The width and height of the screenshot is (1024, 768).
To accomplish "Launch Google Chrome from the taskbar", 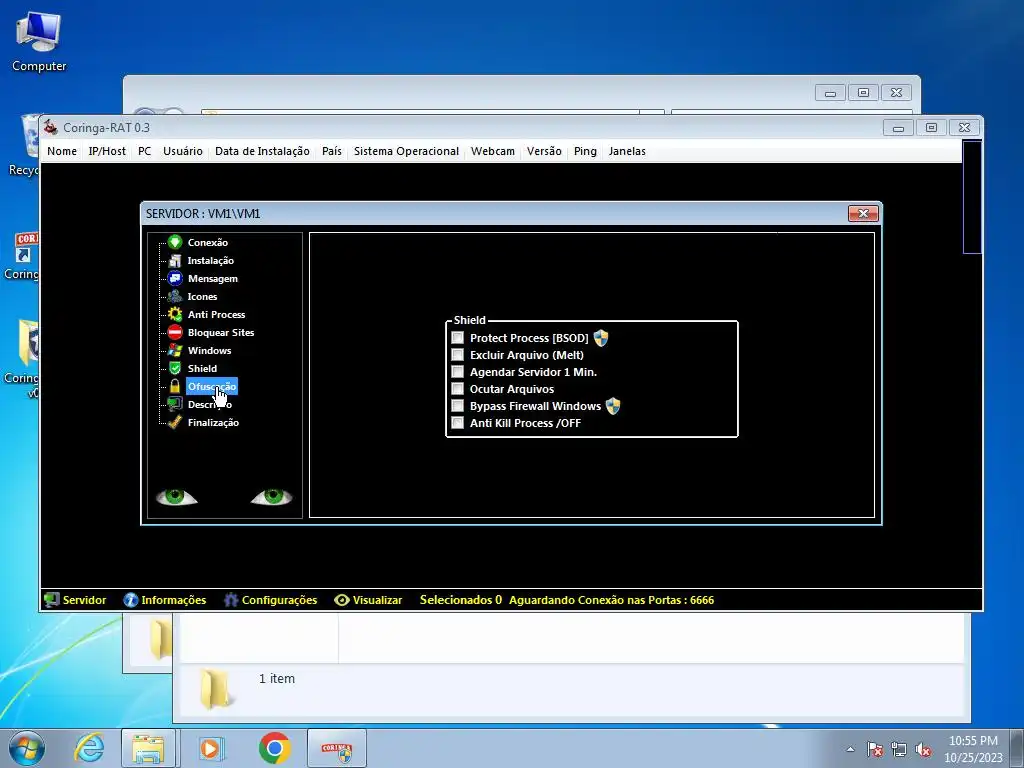I will click(274, 748).
